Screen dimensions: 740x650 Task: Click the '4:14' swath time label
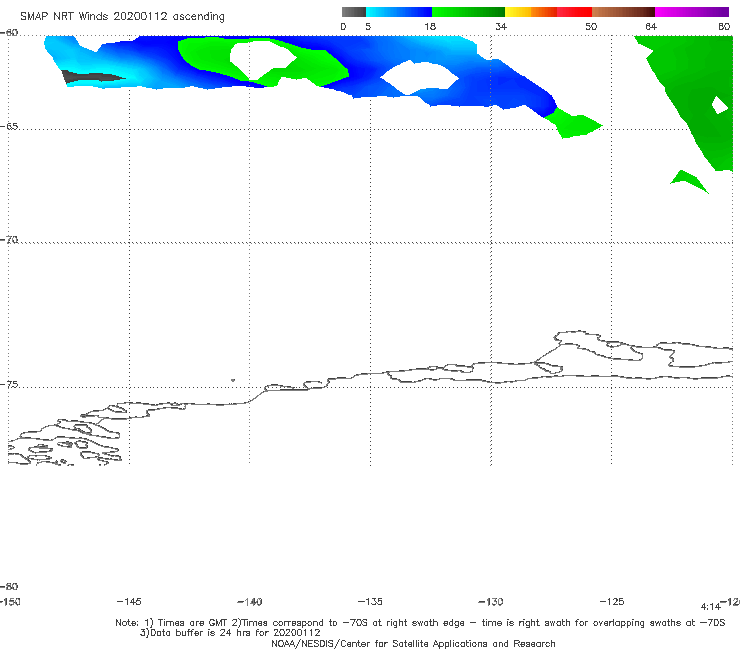pyautogui.click(x=710, y=607)
